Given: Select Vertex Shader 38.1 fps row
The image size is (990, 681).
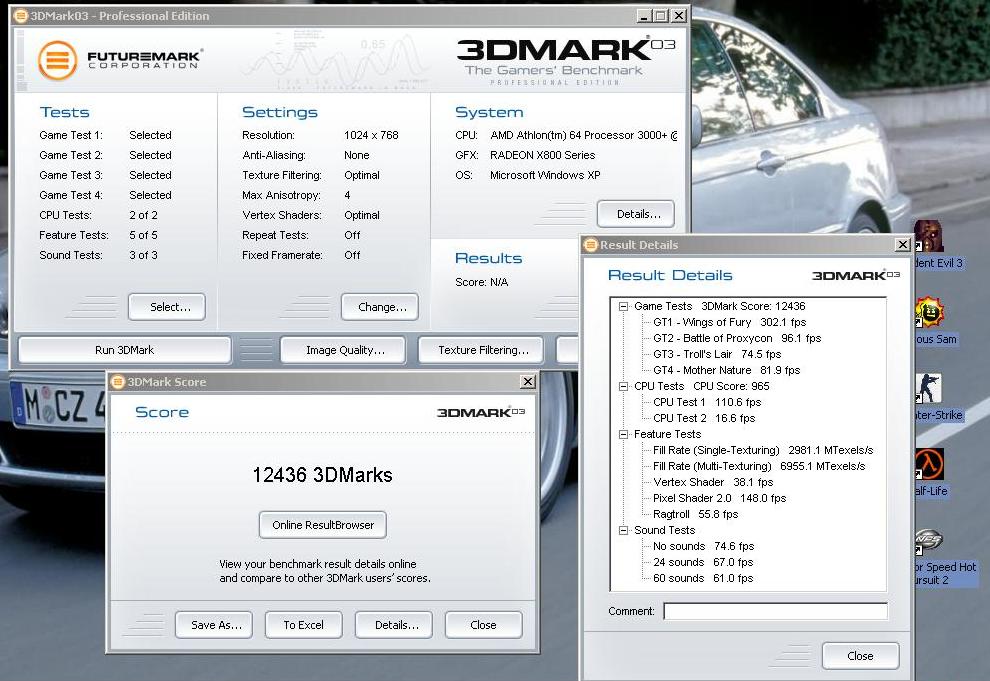Looking at the screenshot, I should click(713, 482).
